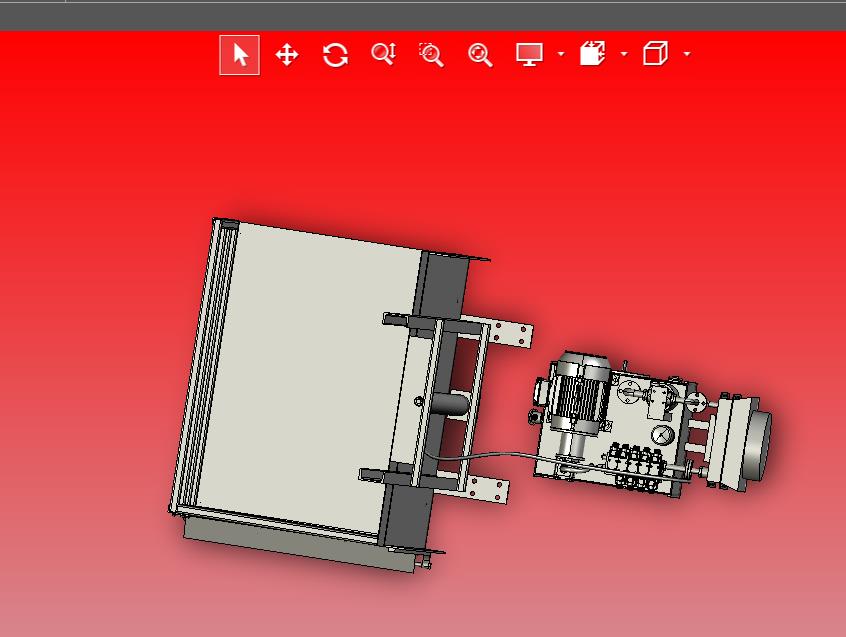Click the view orientation cube icon
This screenshot has width=846, height=637.
(656, 54)
